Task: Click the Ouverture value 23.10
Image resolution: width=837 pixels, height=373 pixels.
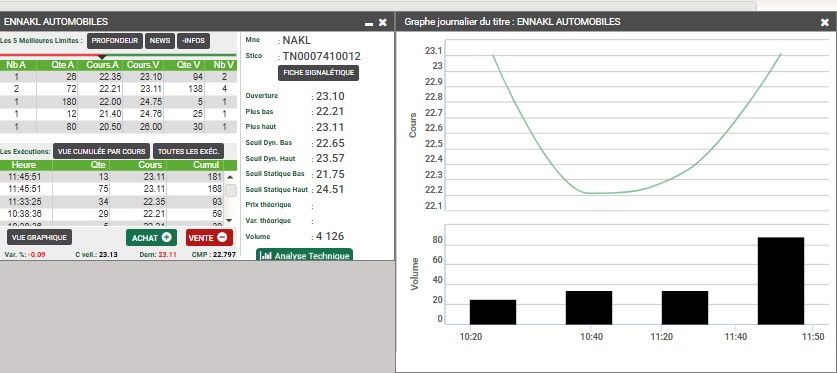Action: [x=330, y=97]
